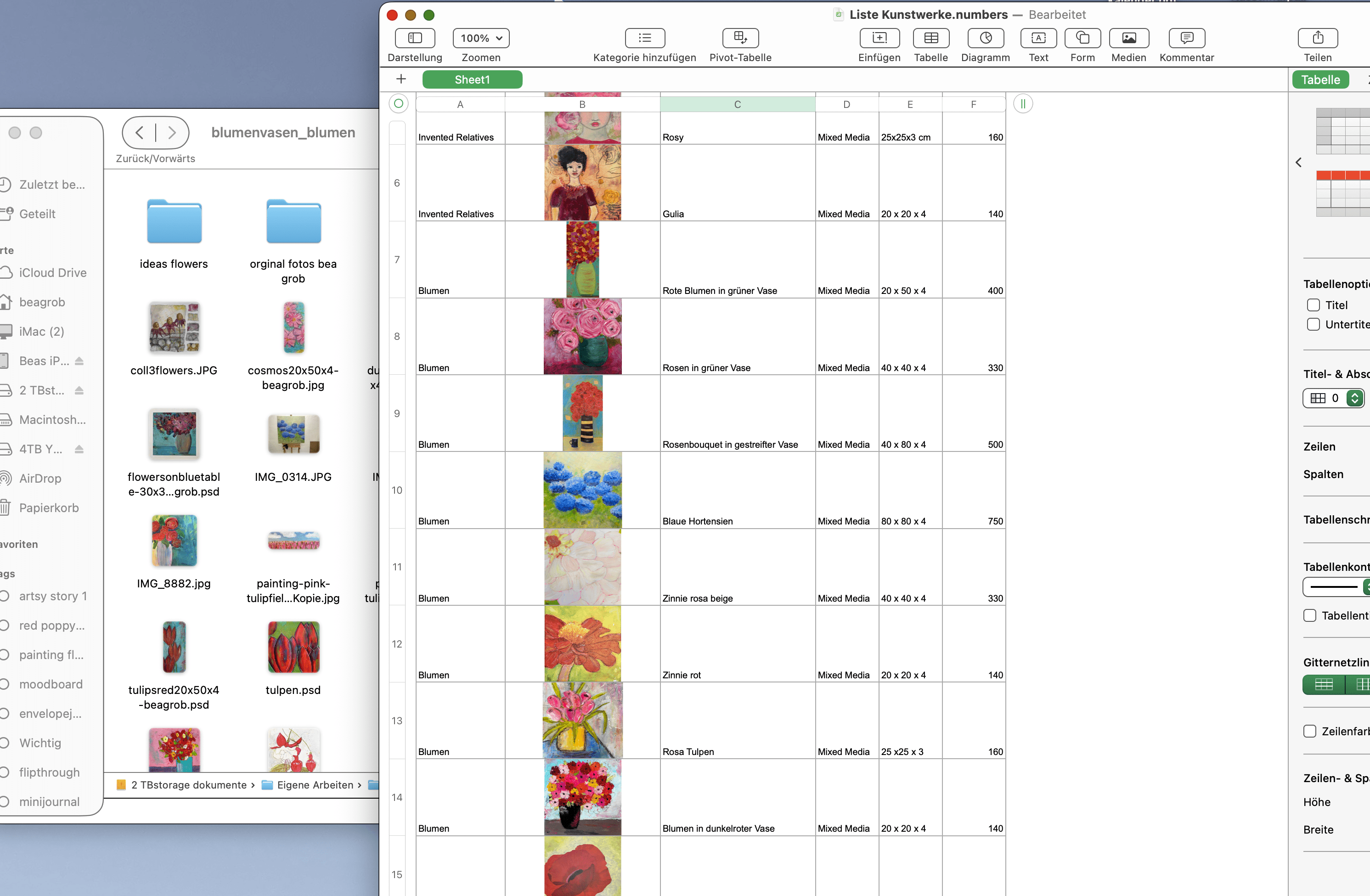The height and width of the screenshot is (896, 1370).
Task: Select the Tabelle tab in the inspector
Action: point(1320,79)
